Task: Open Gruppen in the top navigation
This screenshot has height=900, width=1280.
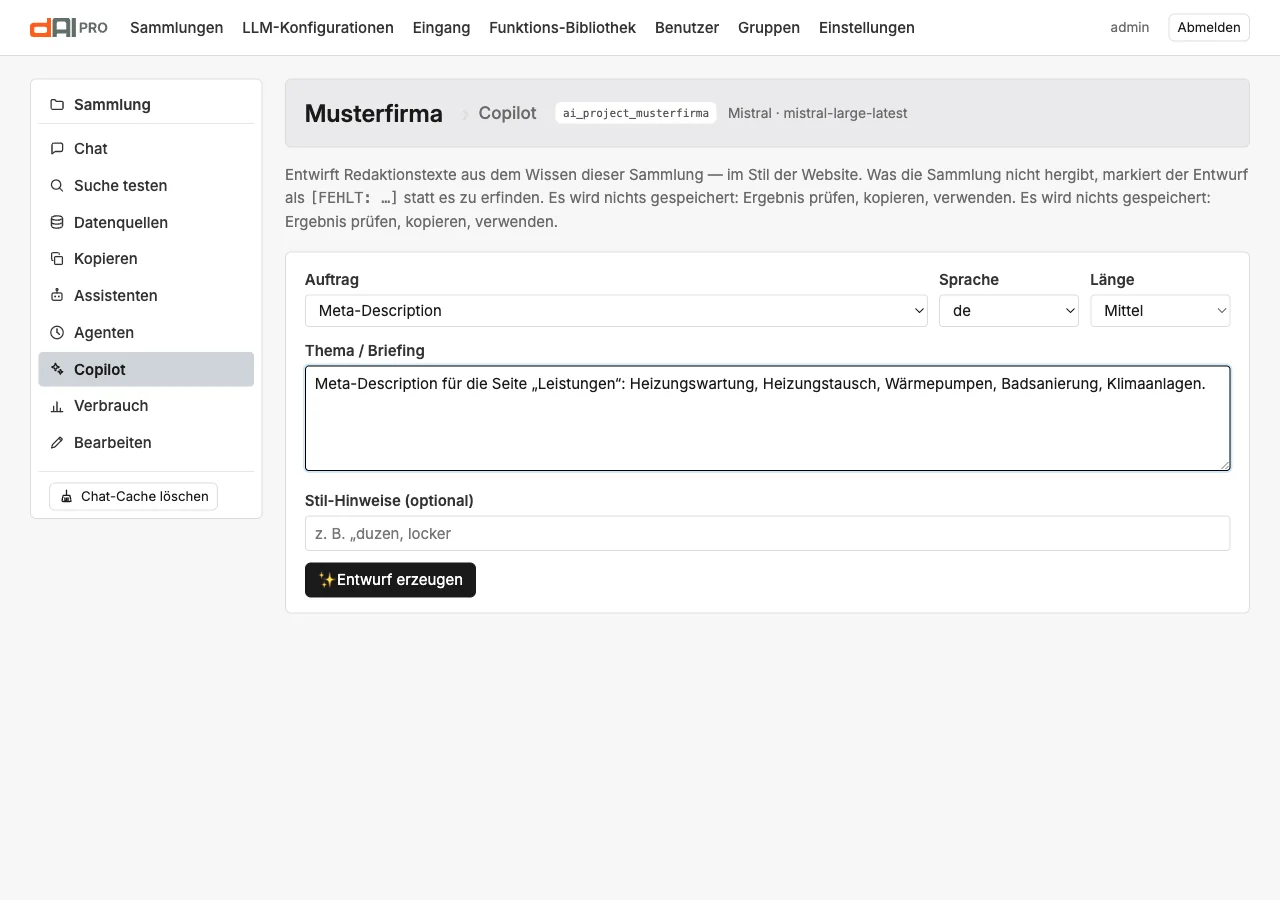Action: tap(769, 28)
